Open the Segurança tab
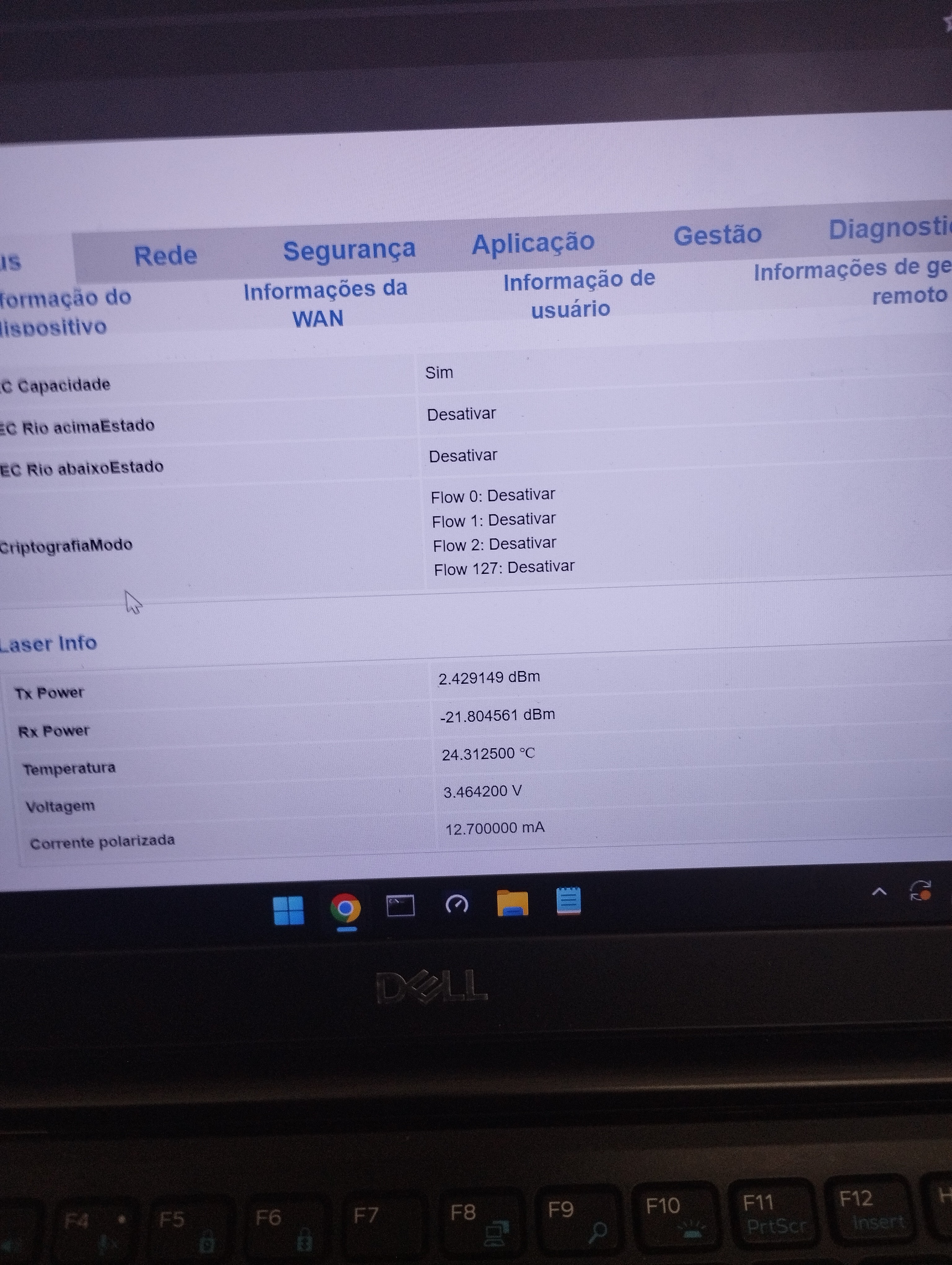The image size is (952, 1265). point(349,250)
